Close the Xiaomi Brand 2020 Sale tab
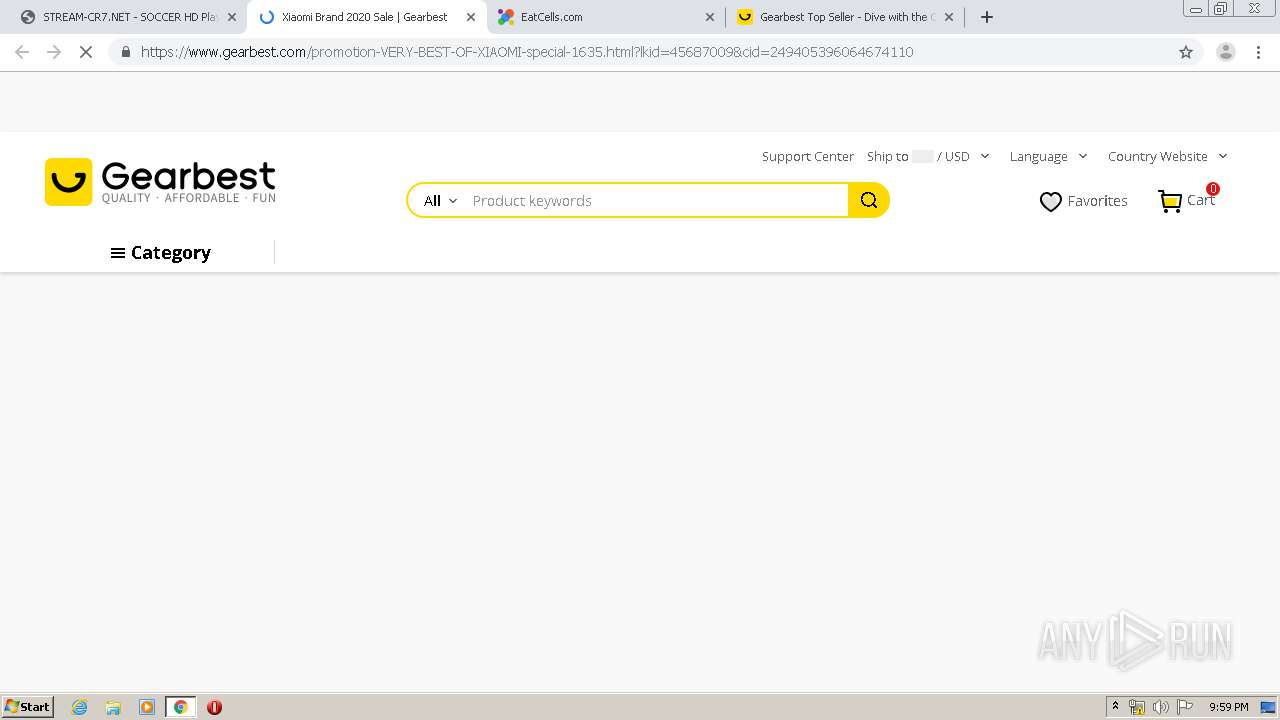The image size is (1280, 720). (x=471, y=17)
